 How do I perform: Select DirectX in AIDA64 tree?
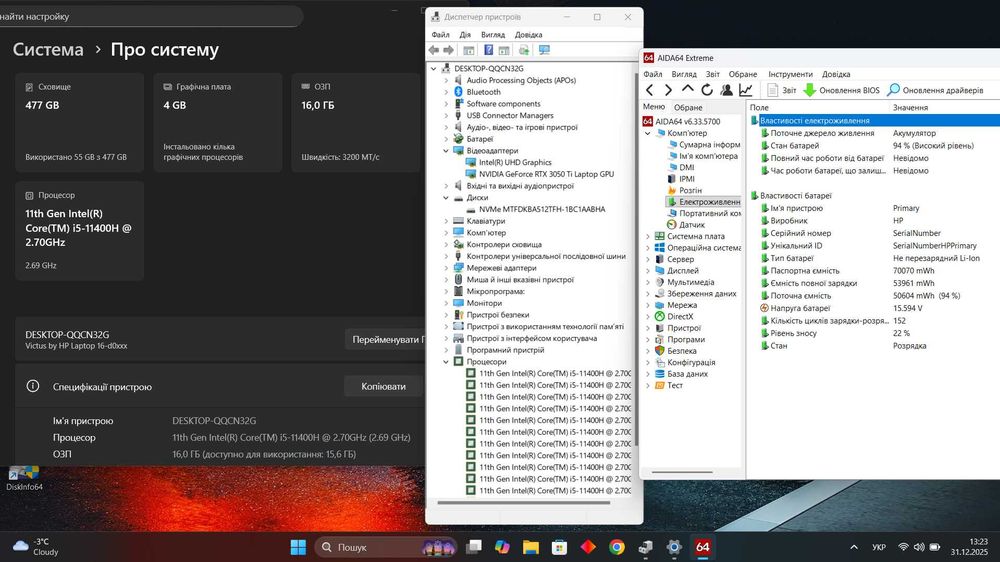[674, 316]
